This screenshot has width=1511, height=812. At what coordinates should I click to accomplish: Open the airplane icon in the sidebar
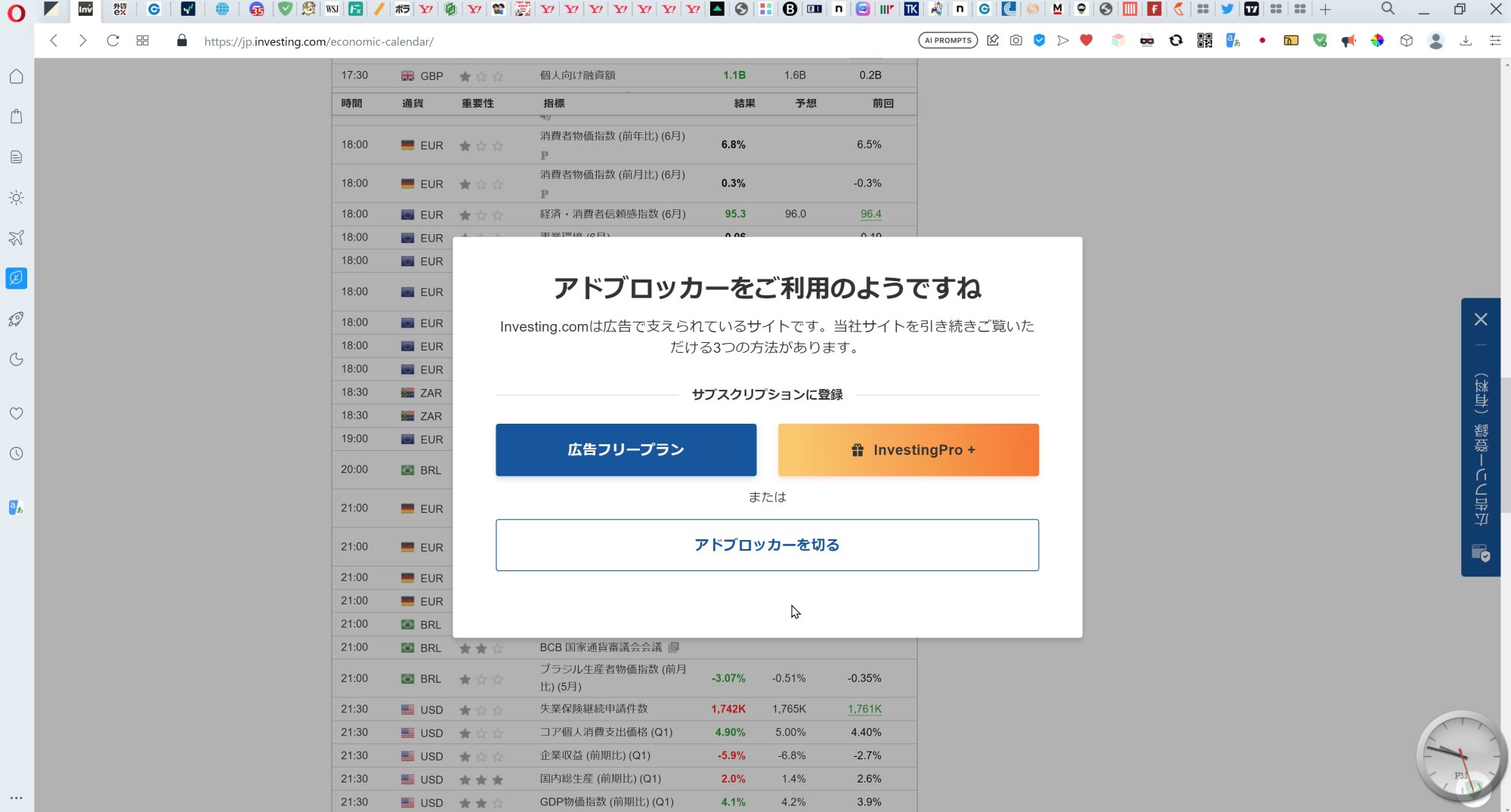pyautogui.click(x=16, y=238)
